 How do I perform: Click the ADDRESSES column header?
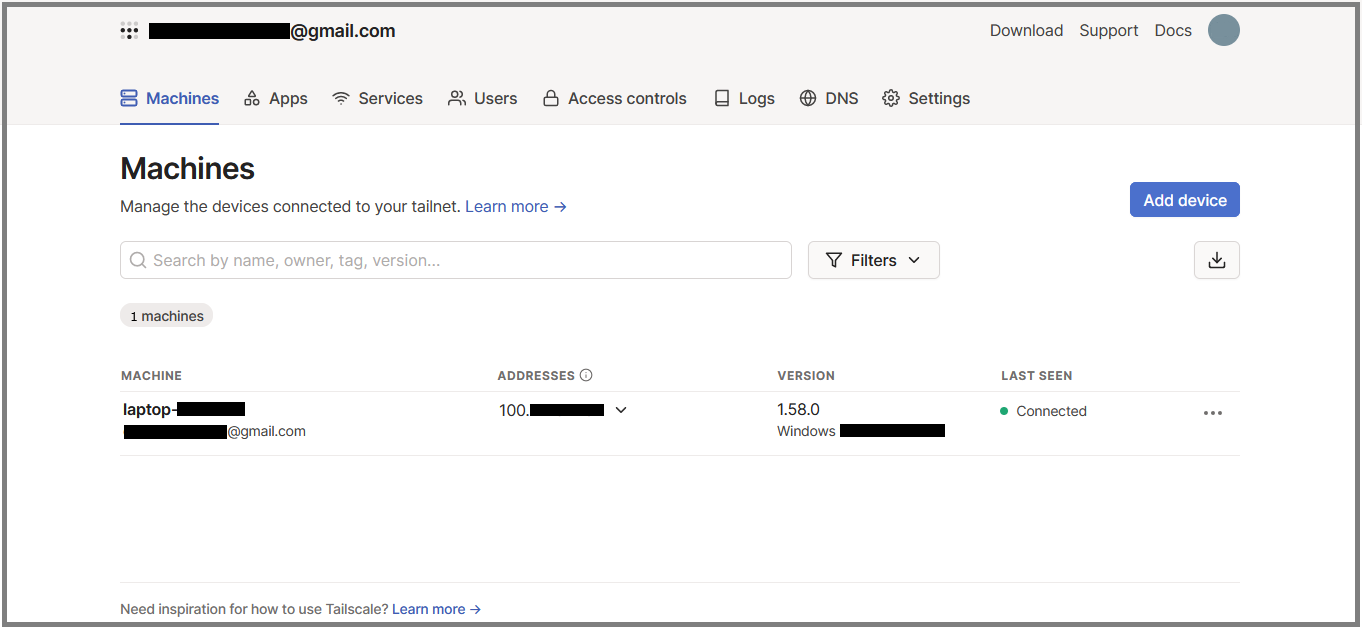[x=536, y=376]
